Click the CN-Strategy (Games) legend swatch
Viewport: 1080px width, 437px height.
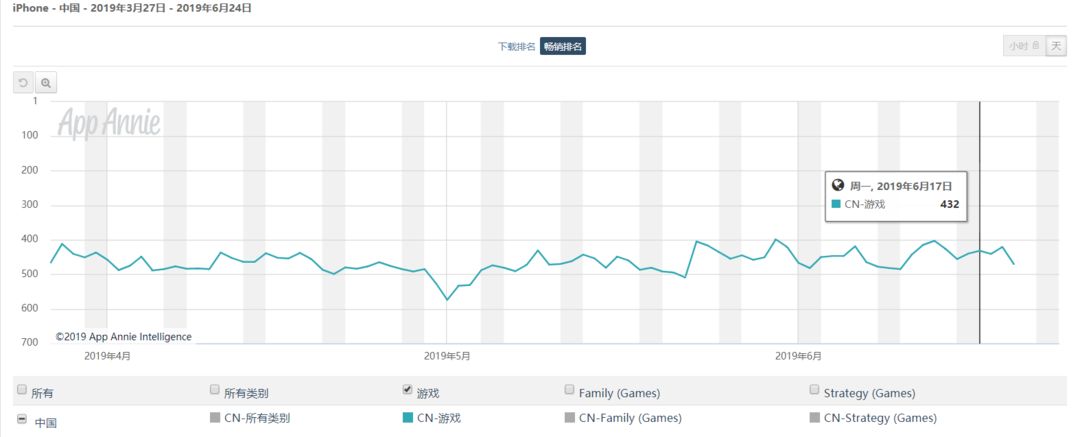(814, 417)
